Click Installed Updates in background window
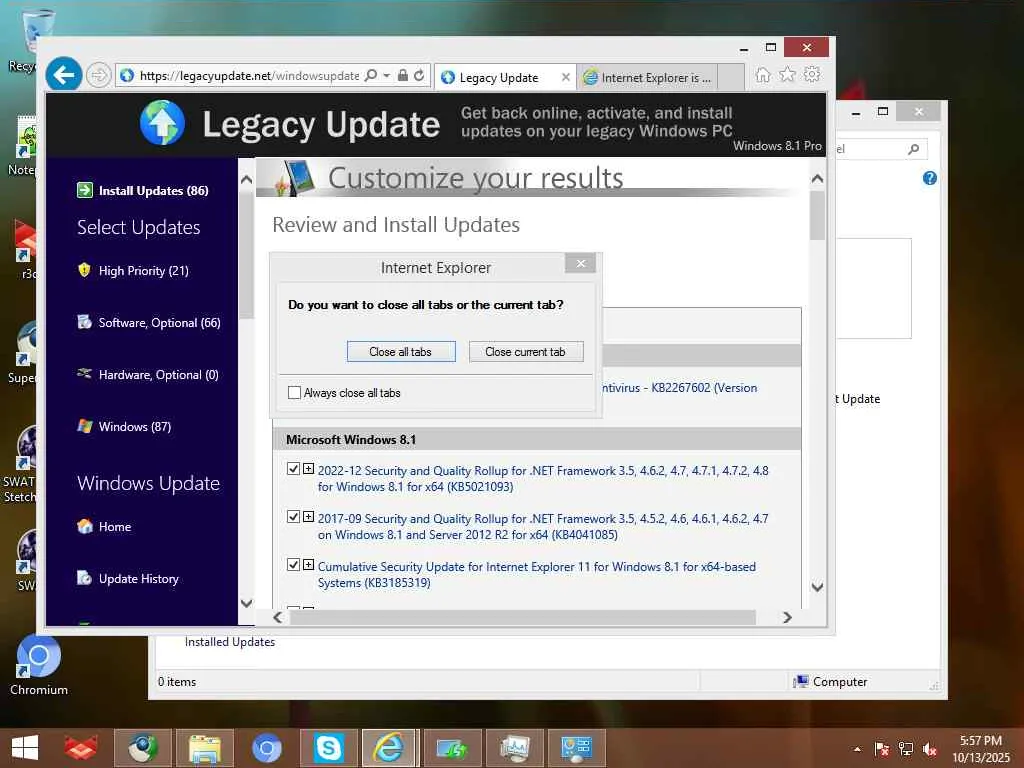Viewport: 1024px width, 768px height. point(229,642)
